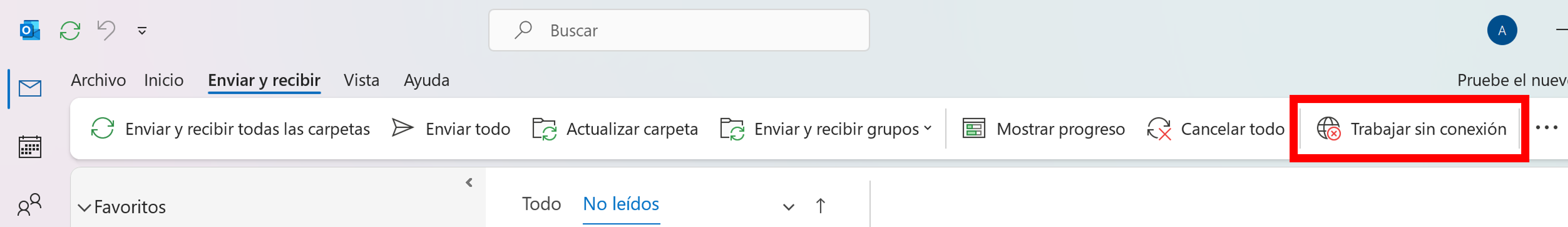Switch to the Vista ribbon tab
This screenshot has width=1568, height=227.
point(361,80)
